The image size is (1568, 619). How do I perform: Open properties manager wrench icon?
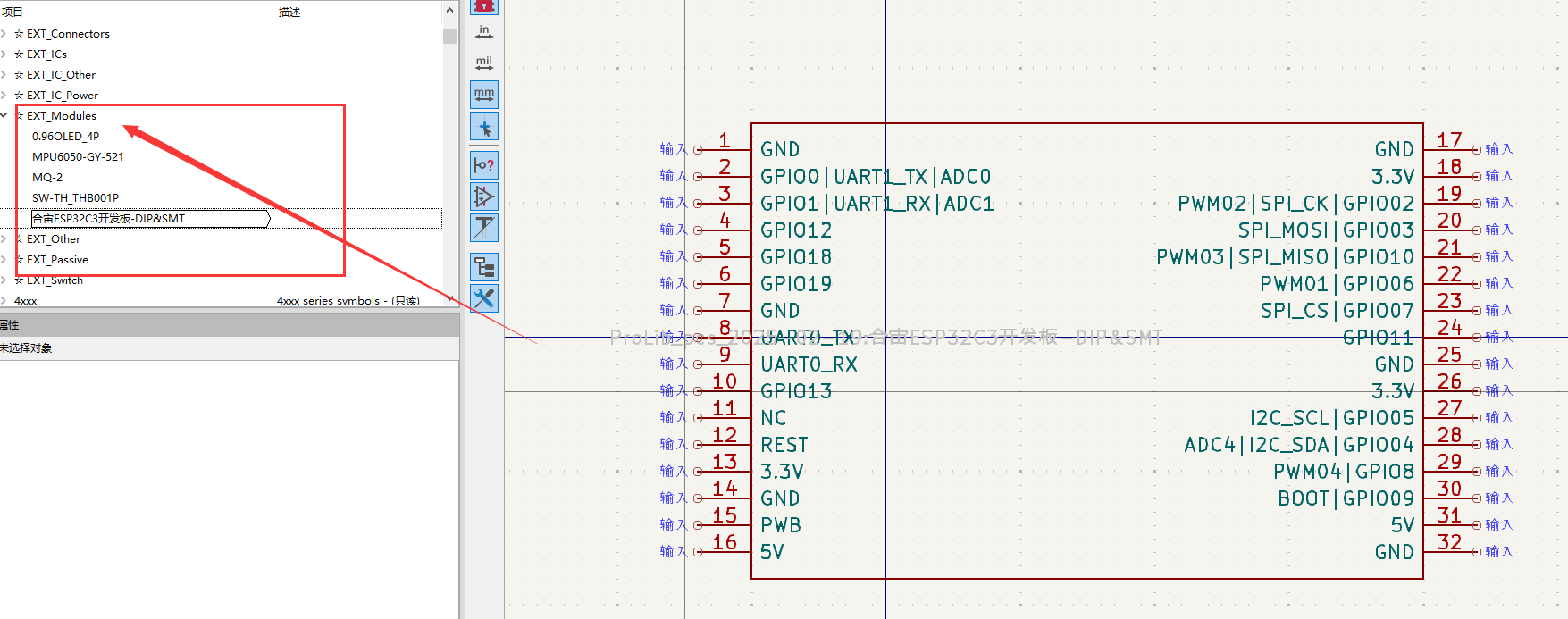pyautogui.click(x=483, y=297)
